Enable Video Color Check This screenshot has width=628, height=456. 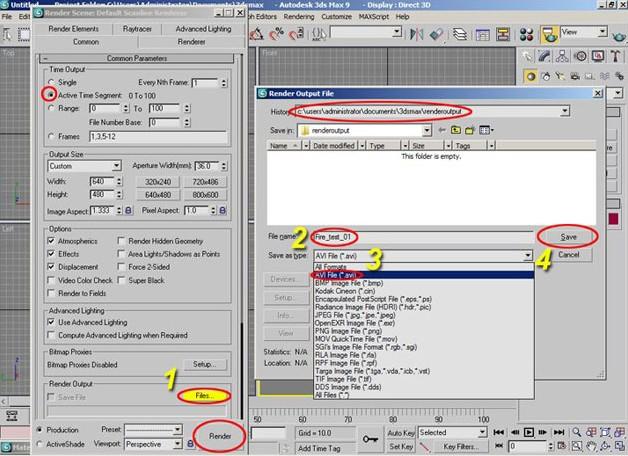pyautogui.click(x=51, y=280)
